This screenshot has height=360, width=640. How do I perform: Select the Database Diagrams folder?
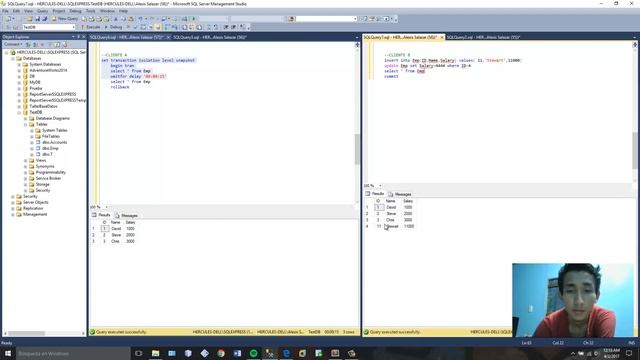coord(52,118)
